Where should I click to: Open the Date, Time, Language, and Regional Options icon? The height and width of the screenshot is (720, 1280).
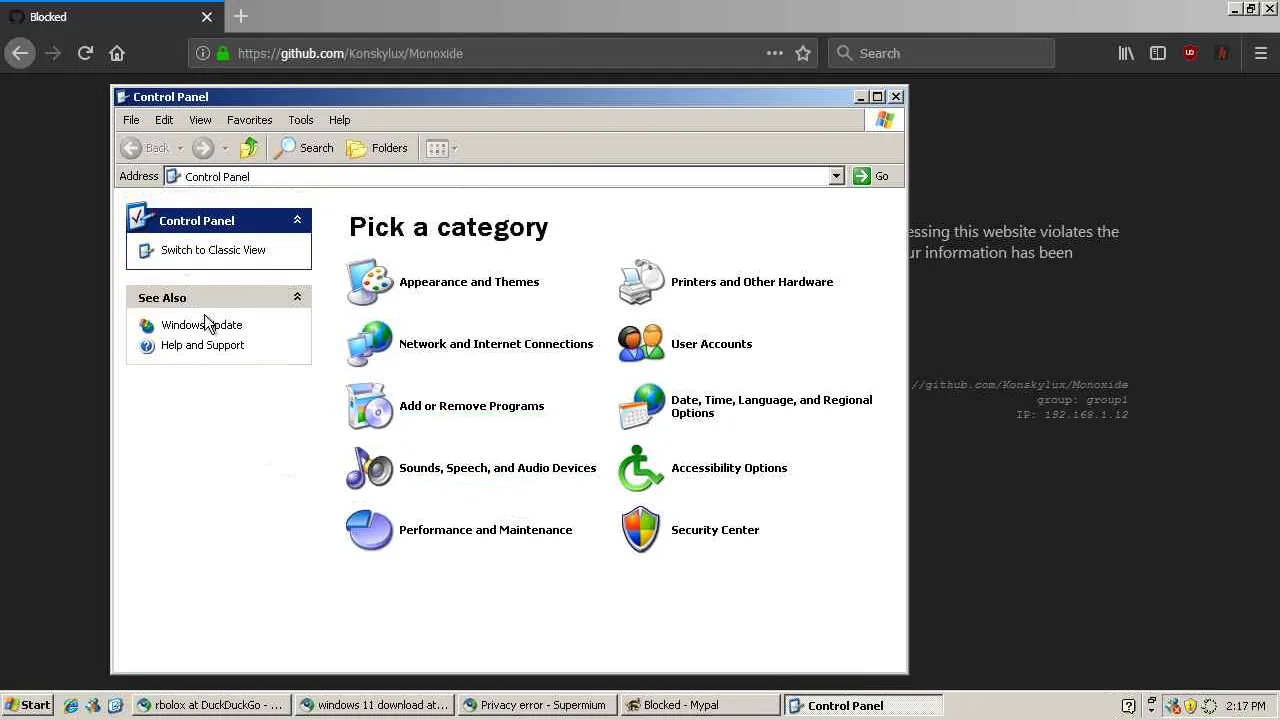pyautogui.click(x=641, y=406)
